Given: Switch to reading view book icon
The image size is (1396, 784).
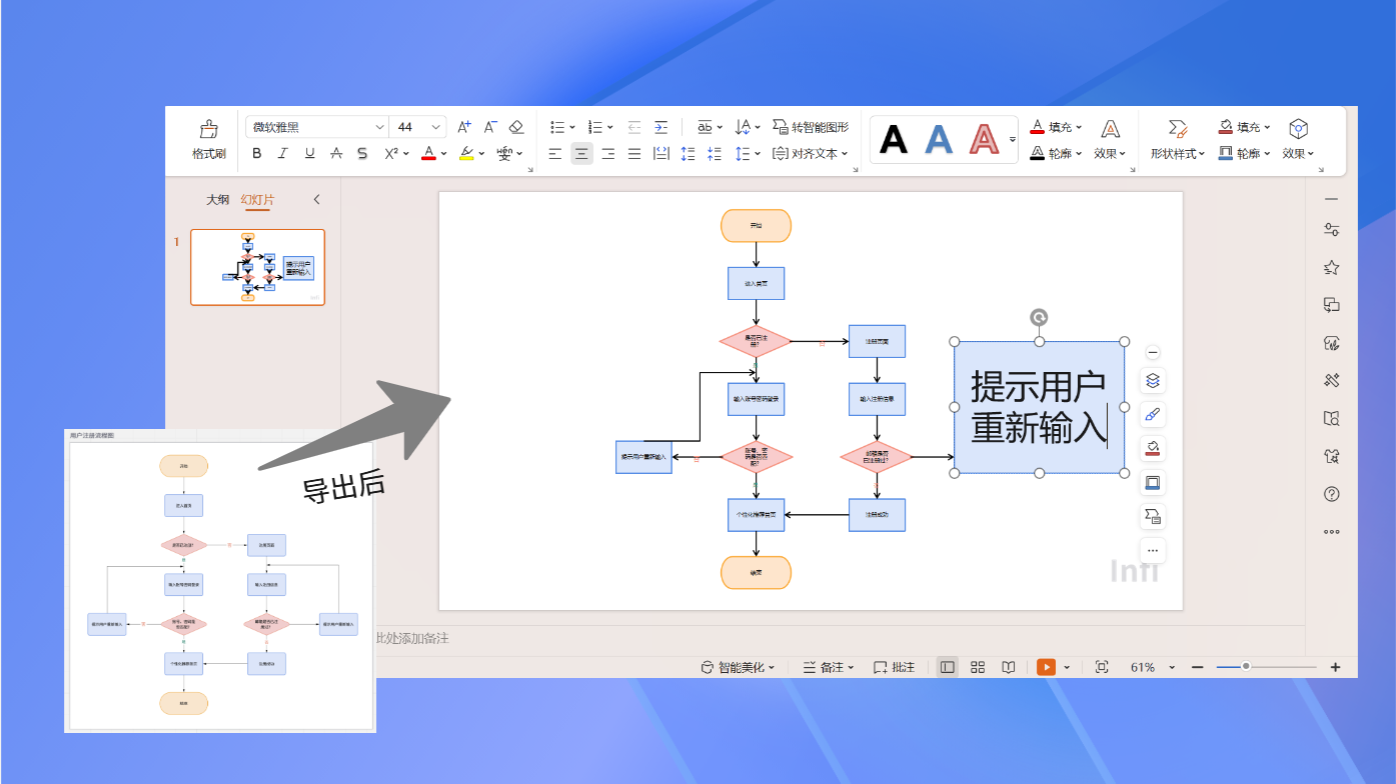Looking at the screenshot, I should tap(1009, 667).
